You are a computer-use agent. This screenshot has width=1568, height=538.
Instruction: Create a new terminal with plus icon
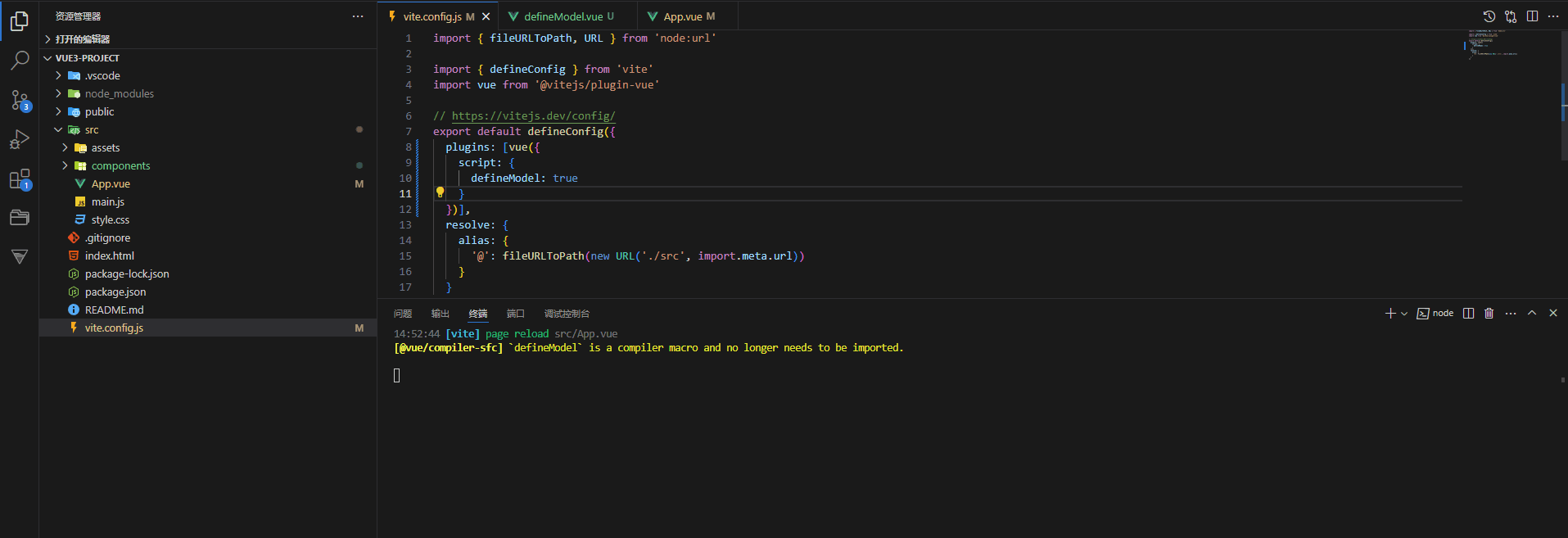[1390, 313]
